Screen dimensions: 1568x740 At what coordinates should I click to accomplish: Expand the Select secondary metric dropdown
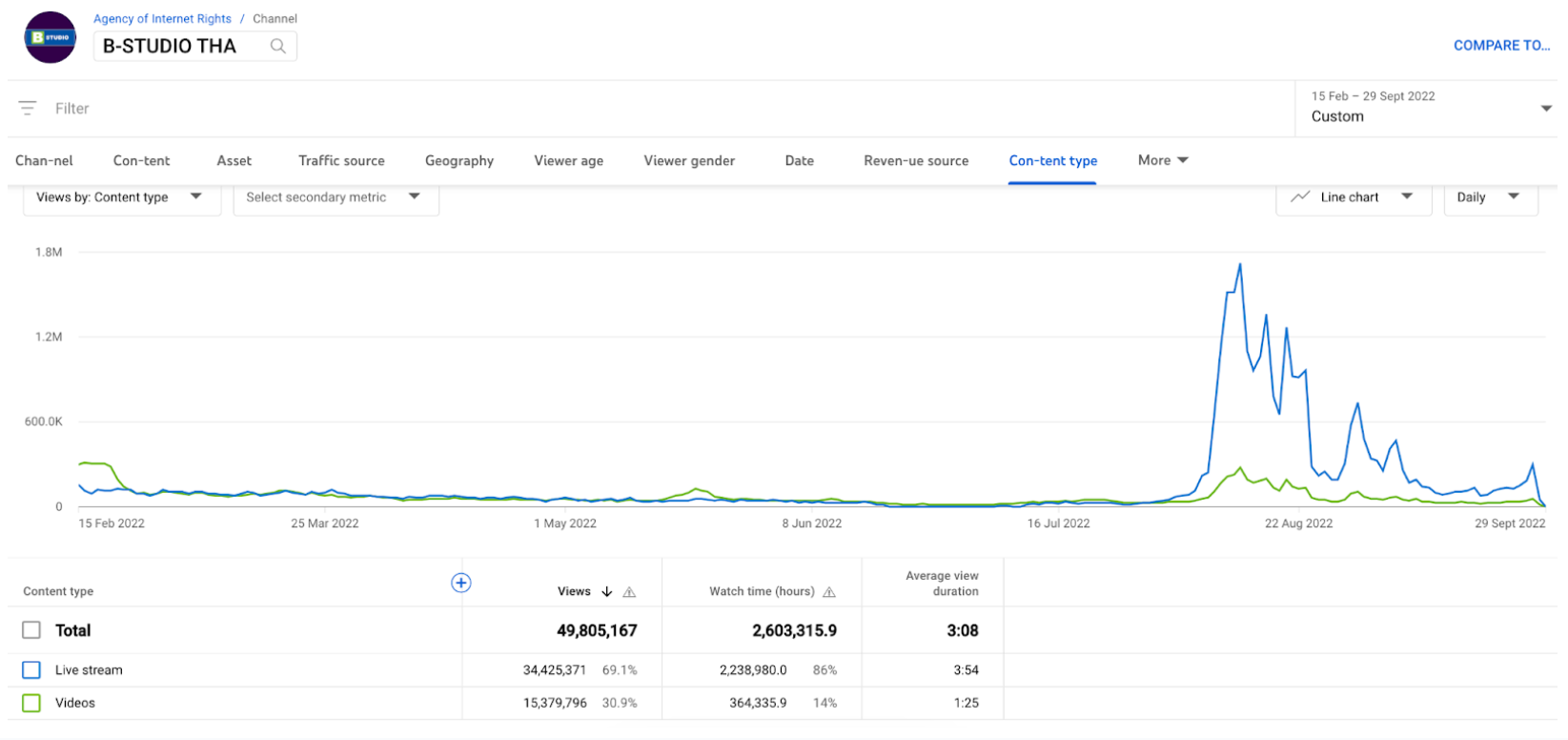click(x=335, y=197)
